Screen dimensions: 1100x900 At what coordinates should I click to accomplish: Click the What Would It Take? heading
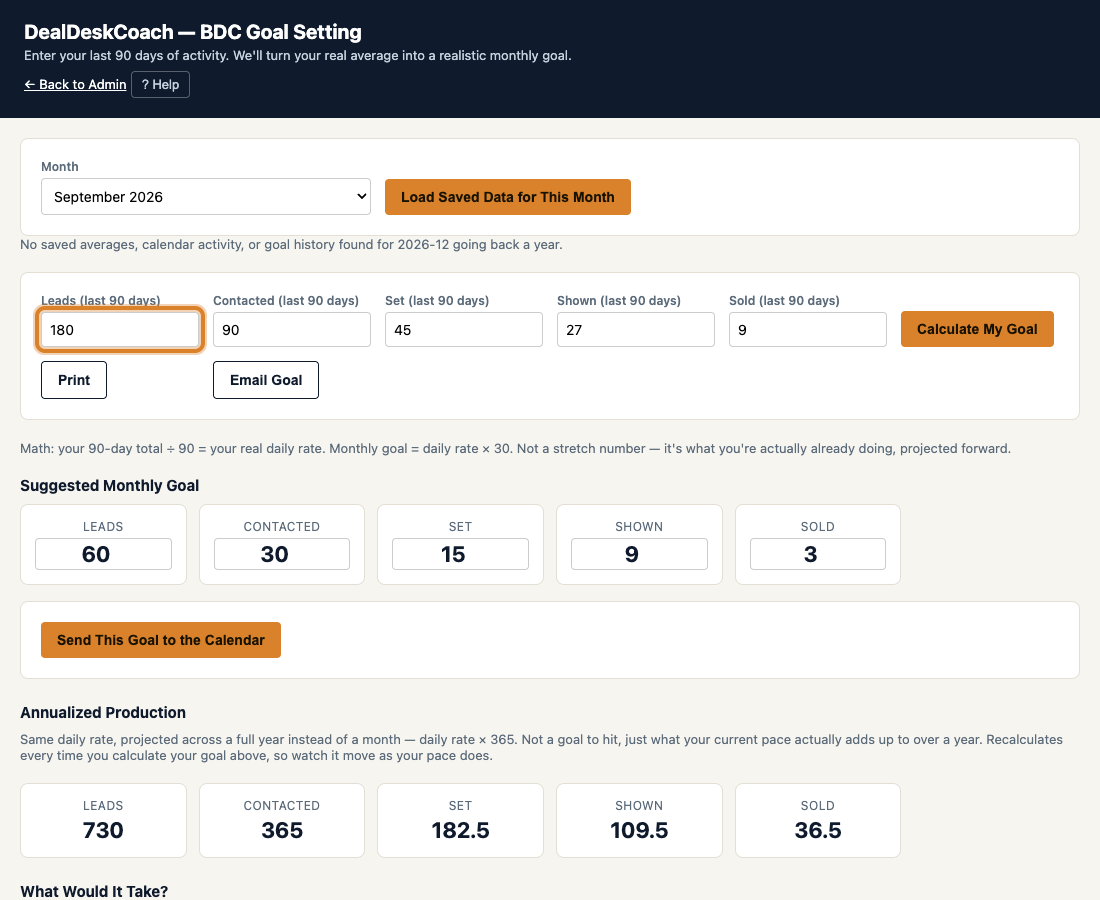pyautogui.click(x=94, y=891)
